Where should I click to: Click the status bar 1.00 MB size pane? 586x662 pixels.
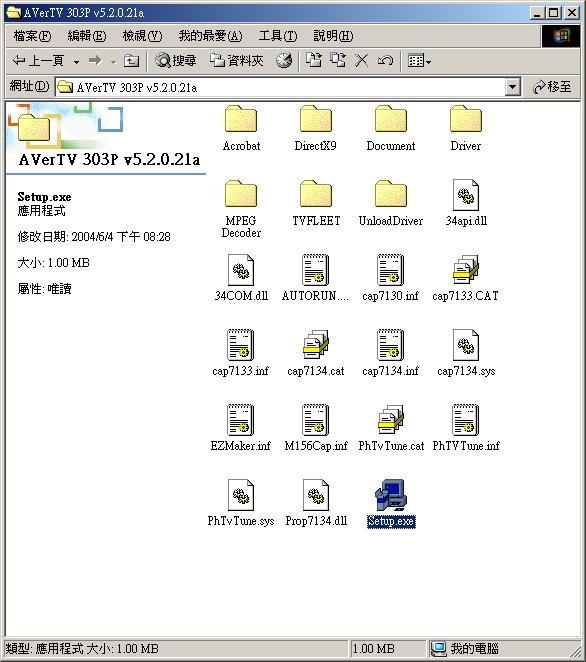click(x=387, y=648)
